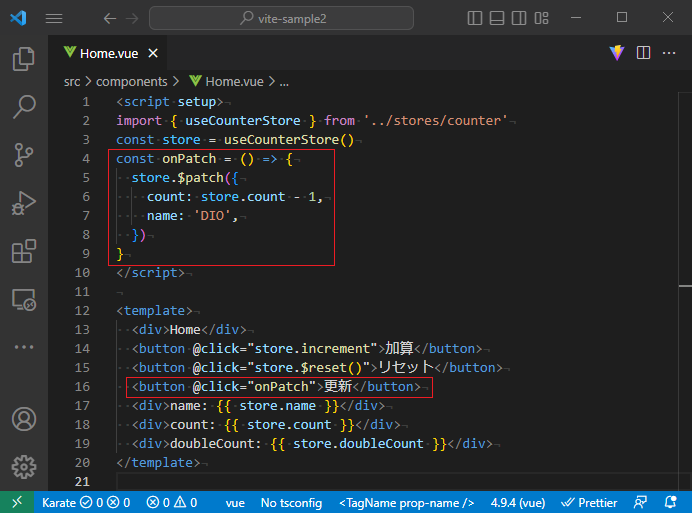
Task: Click the src breadcrumb
Action: pyautogui.click(x=72, y=82)
